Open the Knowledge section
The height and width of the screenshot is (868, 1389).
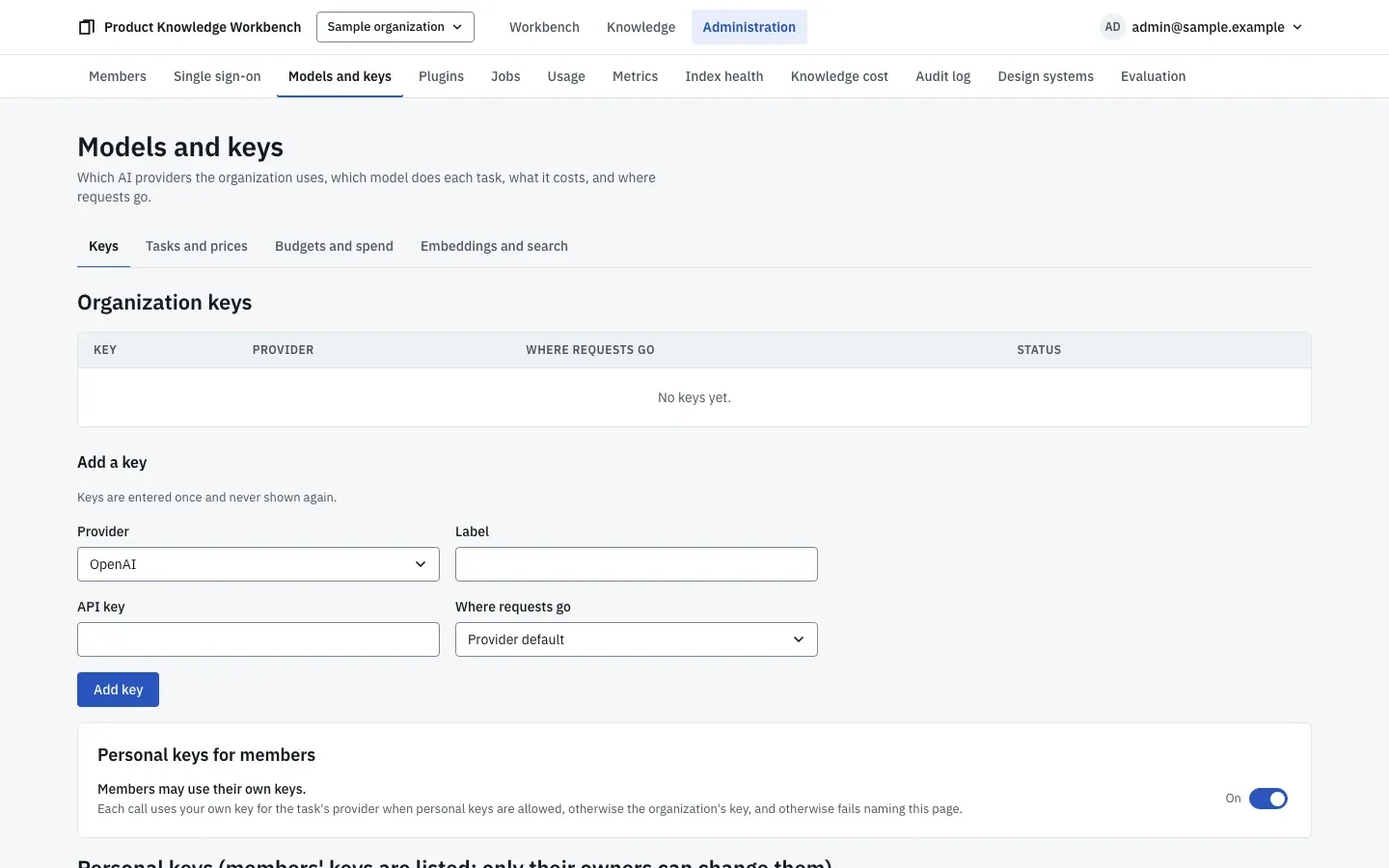[640, 27]
